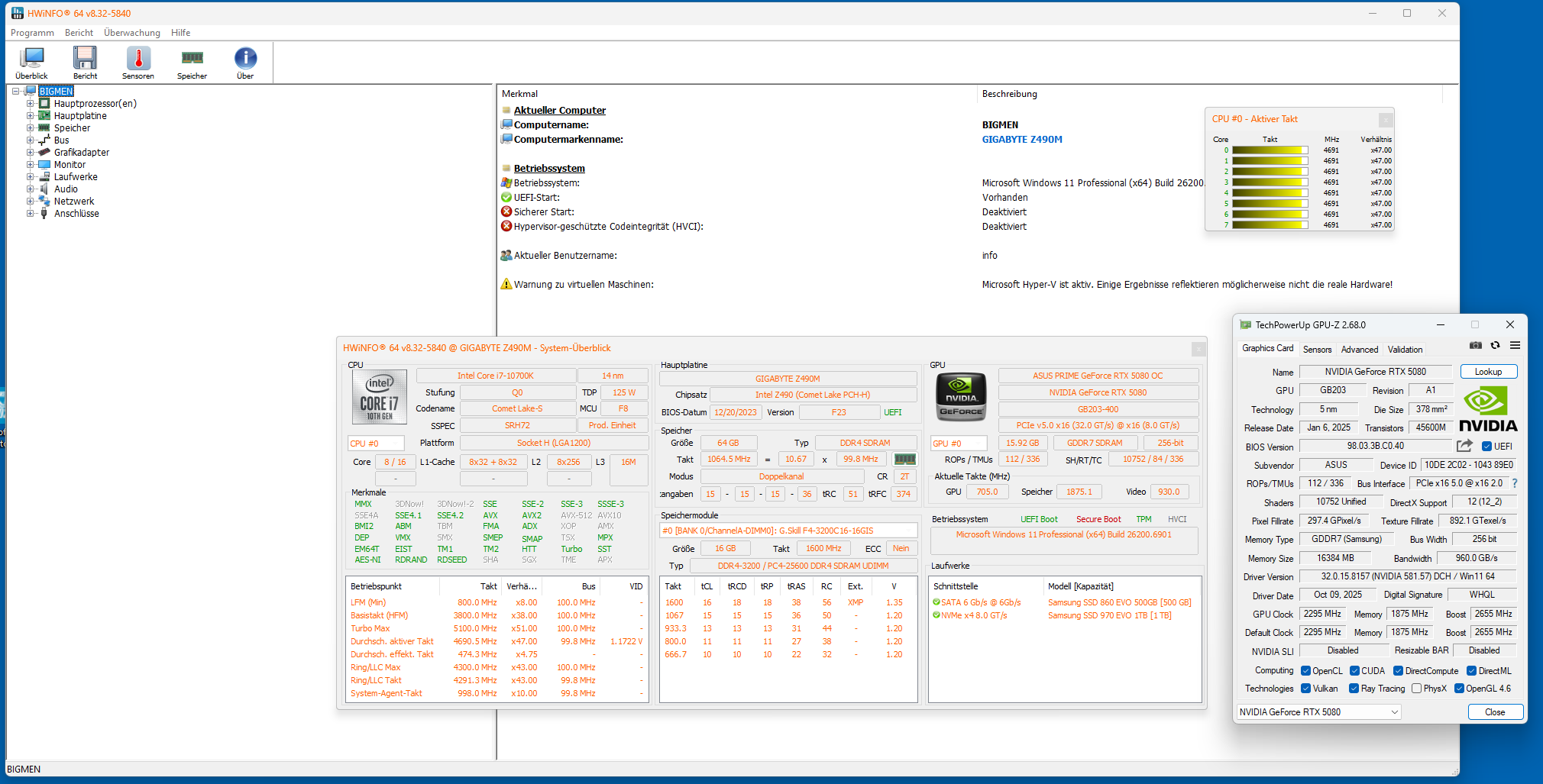Screen dimensions: 1543x784
Task: Click the Audio speaker icon in tree
Action: pyautogui.click(x=44, y=189)
